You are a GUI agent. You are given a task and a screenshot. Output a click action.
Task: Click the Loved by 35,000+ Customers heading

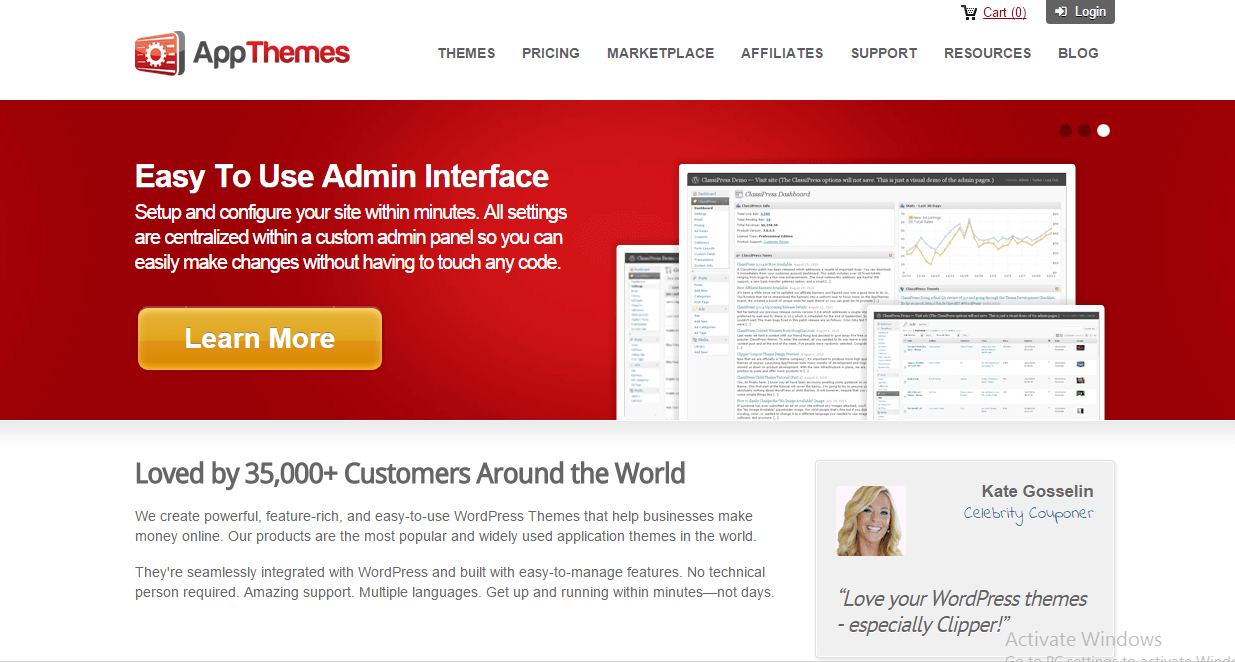tap(410, 473)
